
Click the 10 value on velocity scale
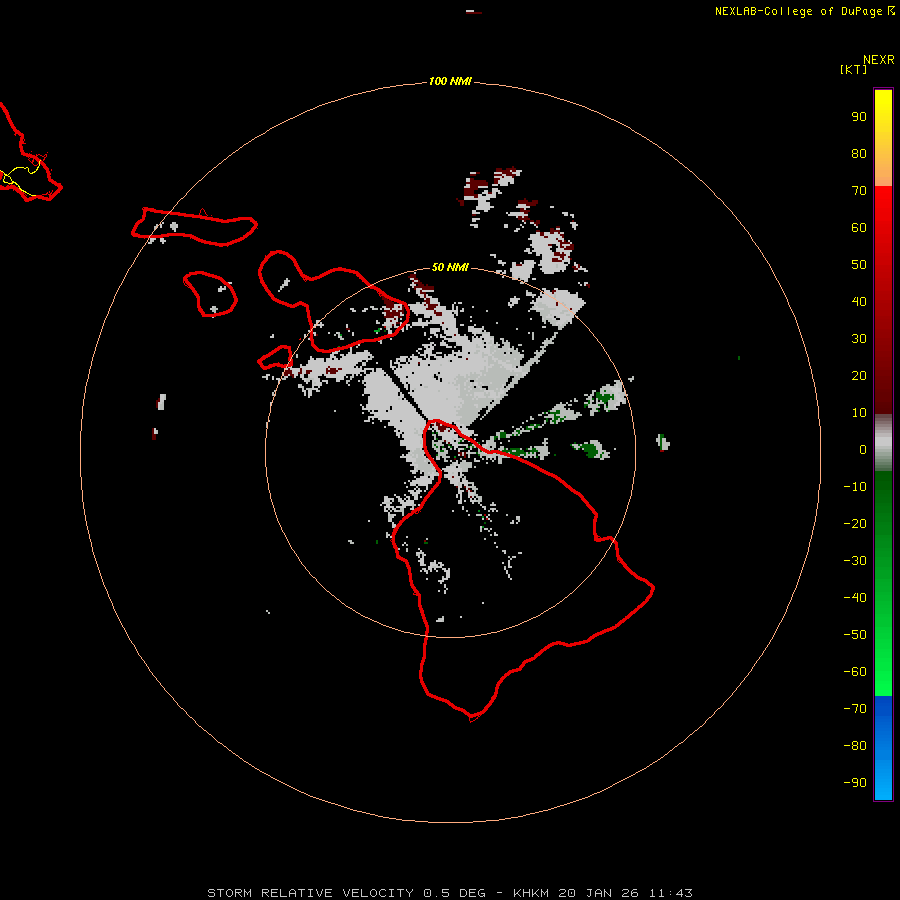[859, 413]
